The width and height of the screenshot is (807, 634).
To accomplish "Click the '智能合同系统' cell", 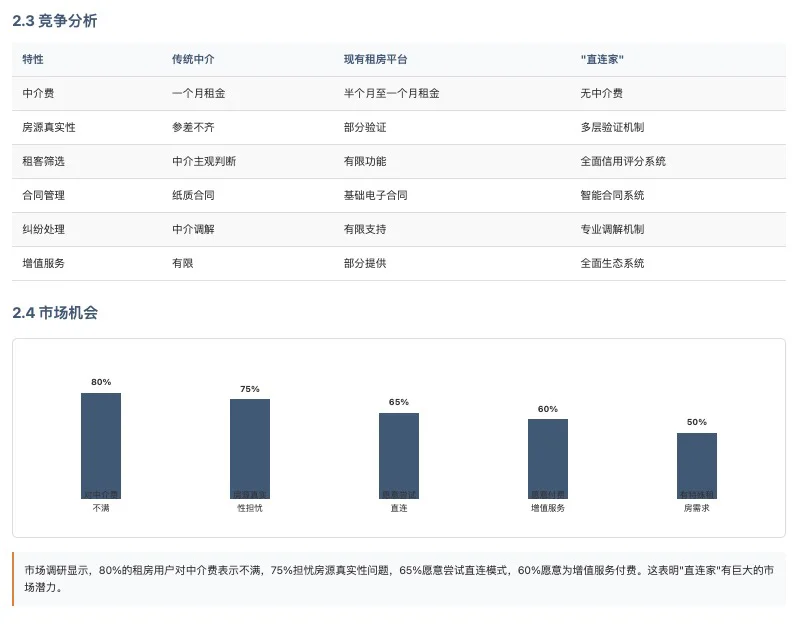I will click(612, 195).
